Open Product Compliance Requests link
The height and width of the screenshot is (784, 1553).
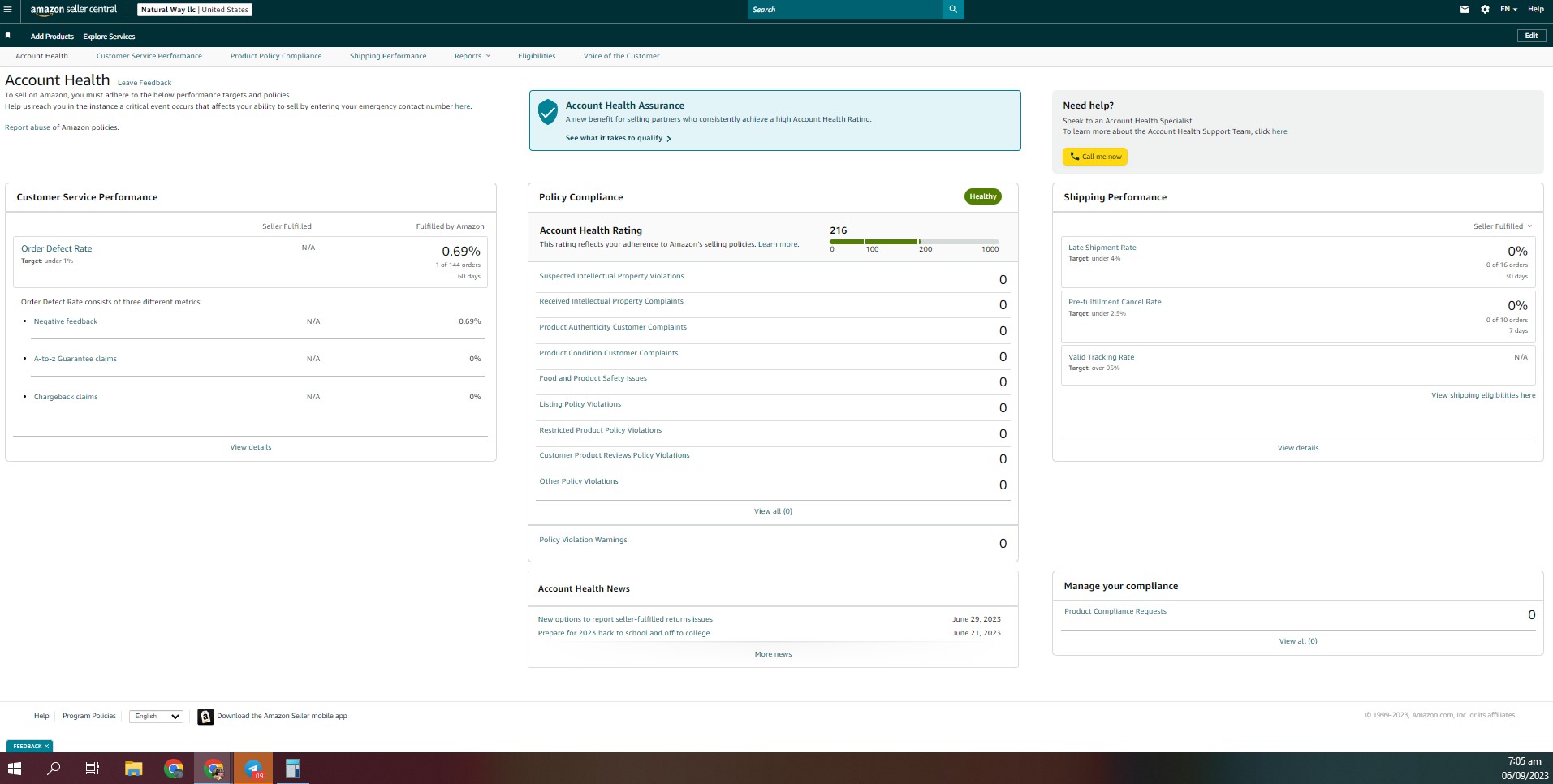(1115, 611)
